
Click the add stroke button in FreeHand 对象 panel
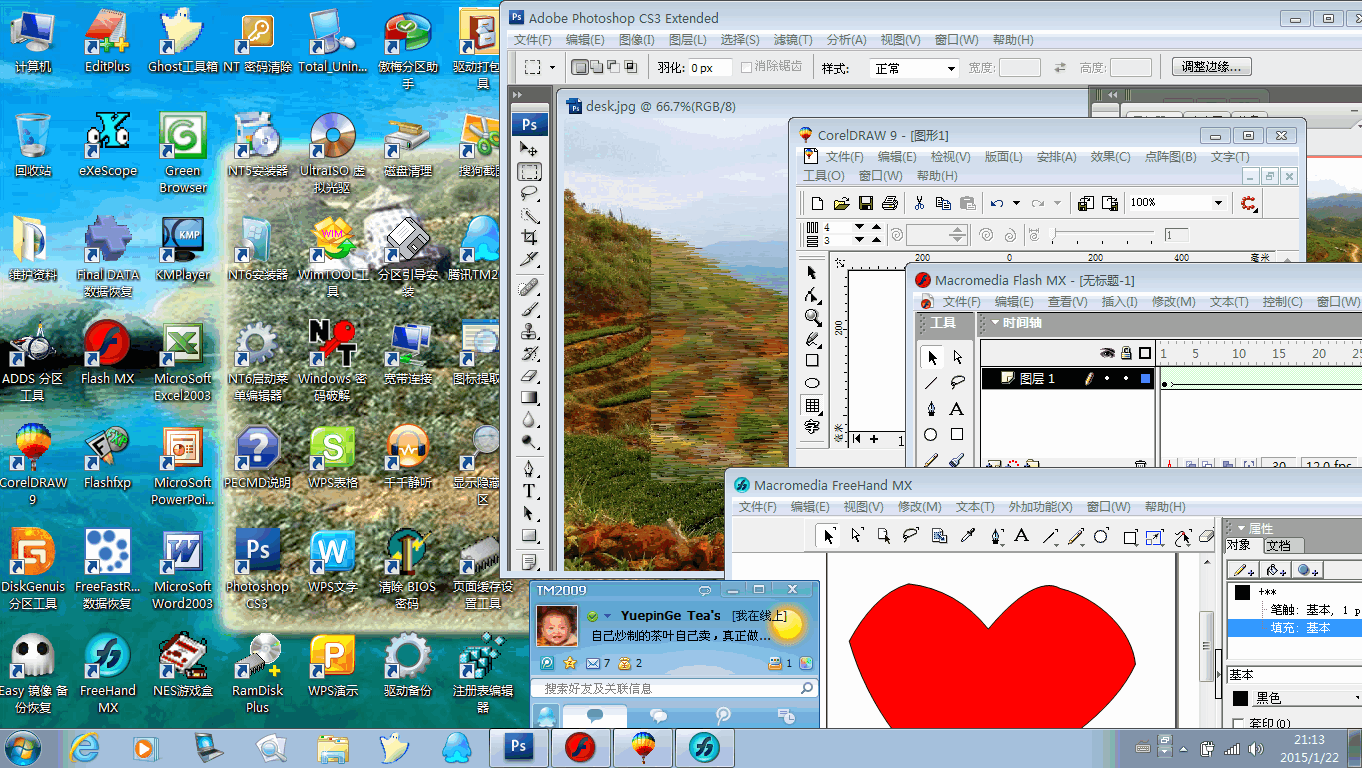tap(1245, 570)
